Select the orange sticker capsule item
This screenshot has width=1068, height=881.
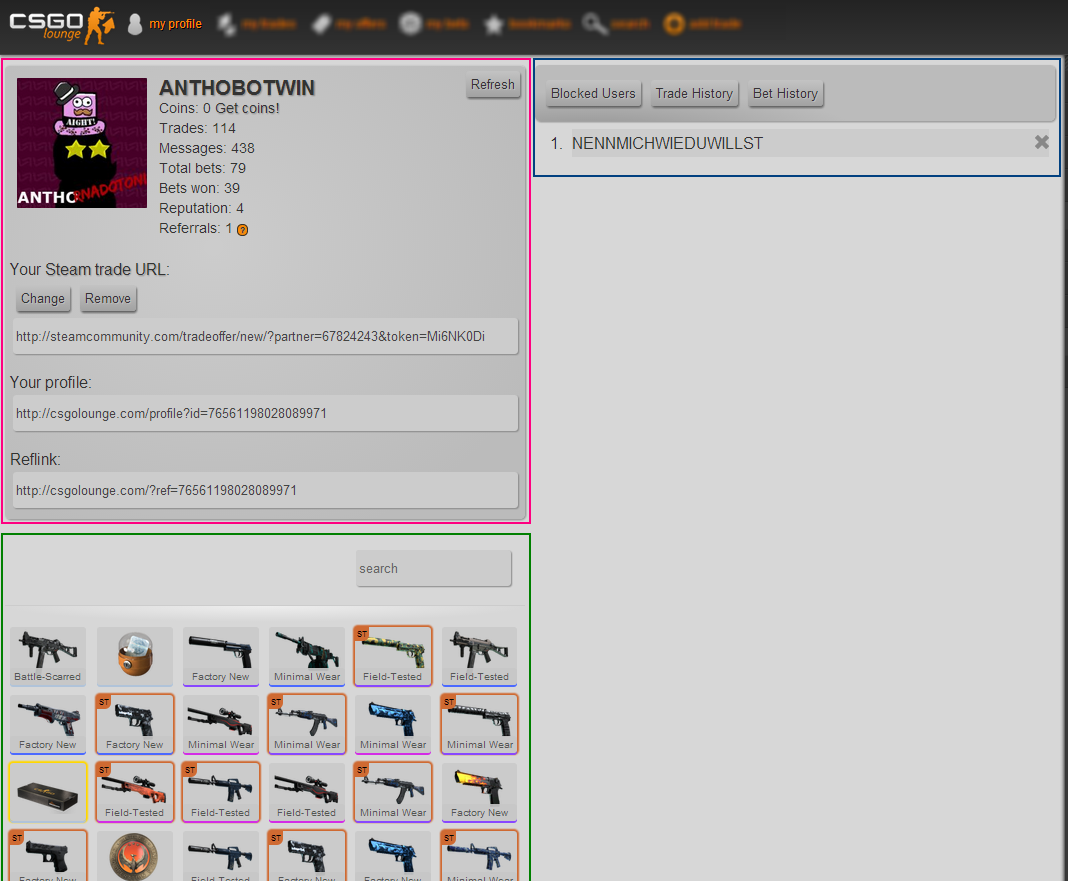[134, 655]
